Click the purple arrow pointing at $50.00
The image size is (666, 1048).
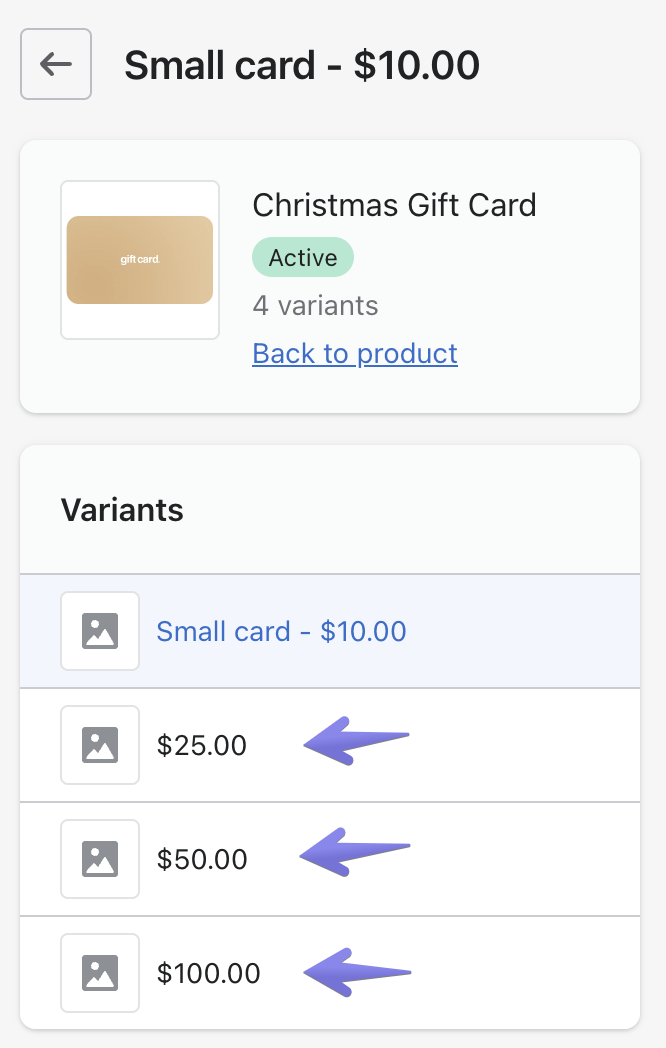tap(355, 853)
